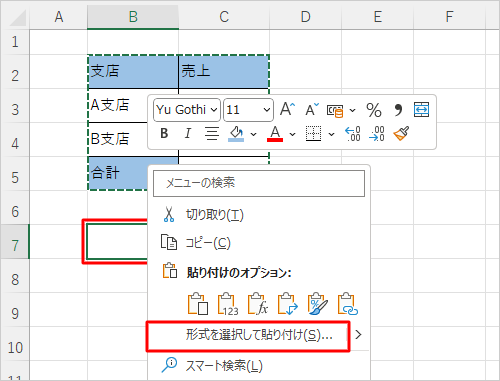Decrease decimal places
500x381 pixels.
[x=377, y=134]
